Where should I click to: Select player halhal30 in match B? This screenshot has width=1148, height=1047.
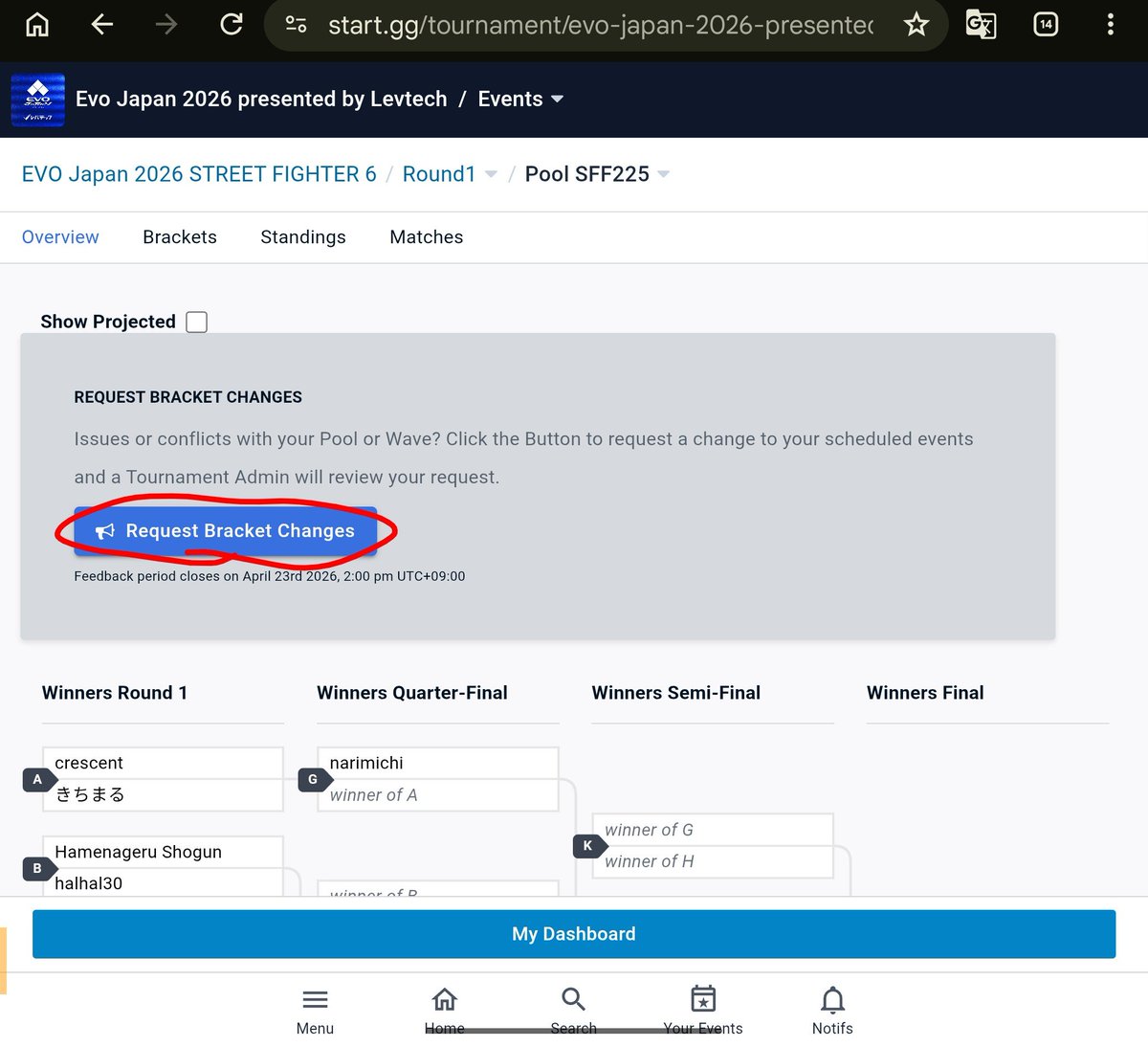tap(163, 882)
